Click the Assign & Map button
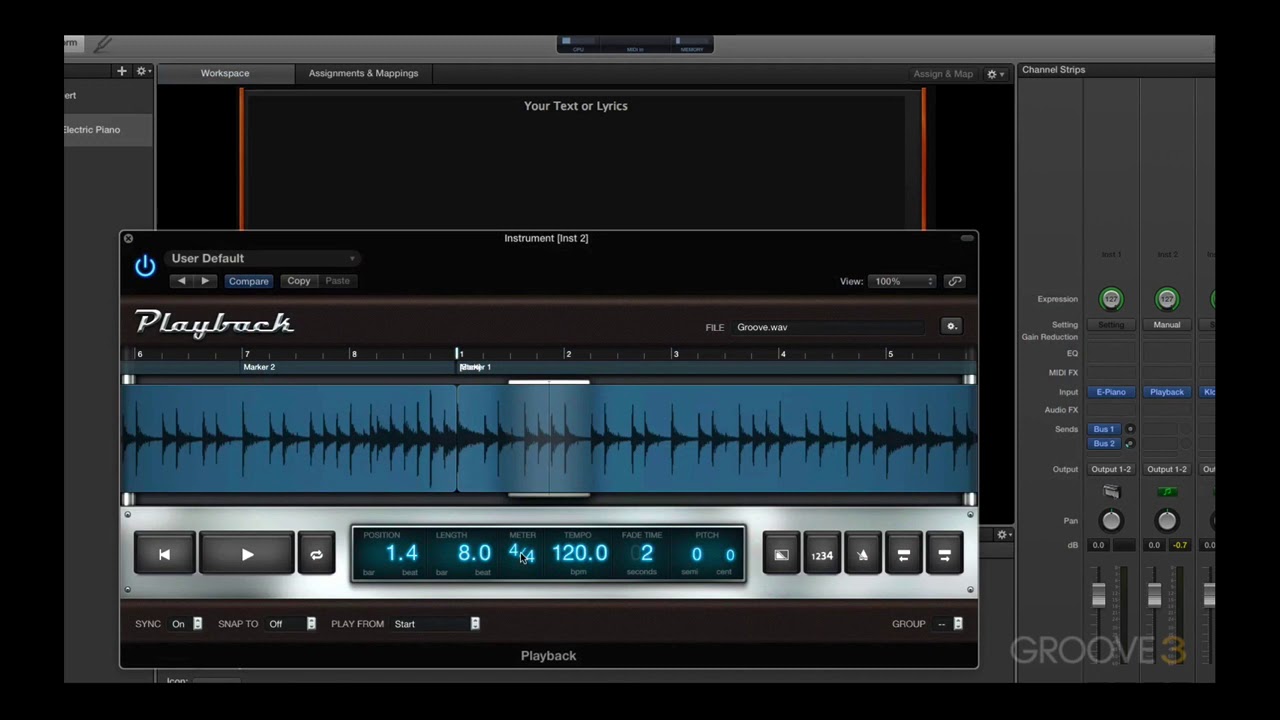Screen dimensions: 1280x720 tap(942, 74)
